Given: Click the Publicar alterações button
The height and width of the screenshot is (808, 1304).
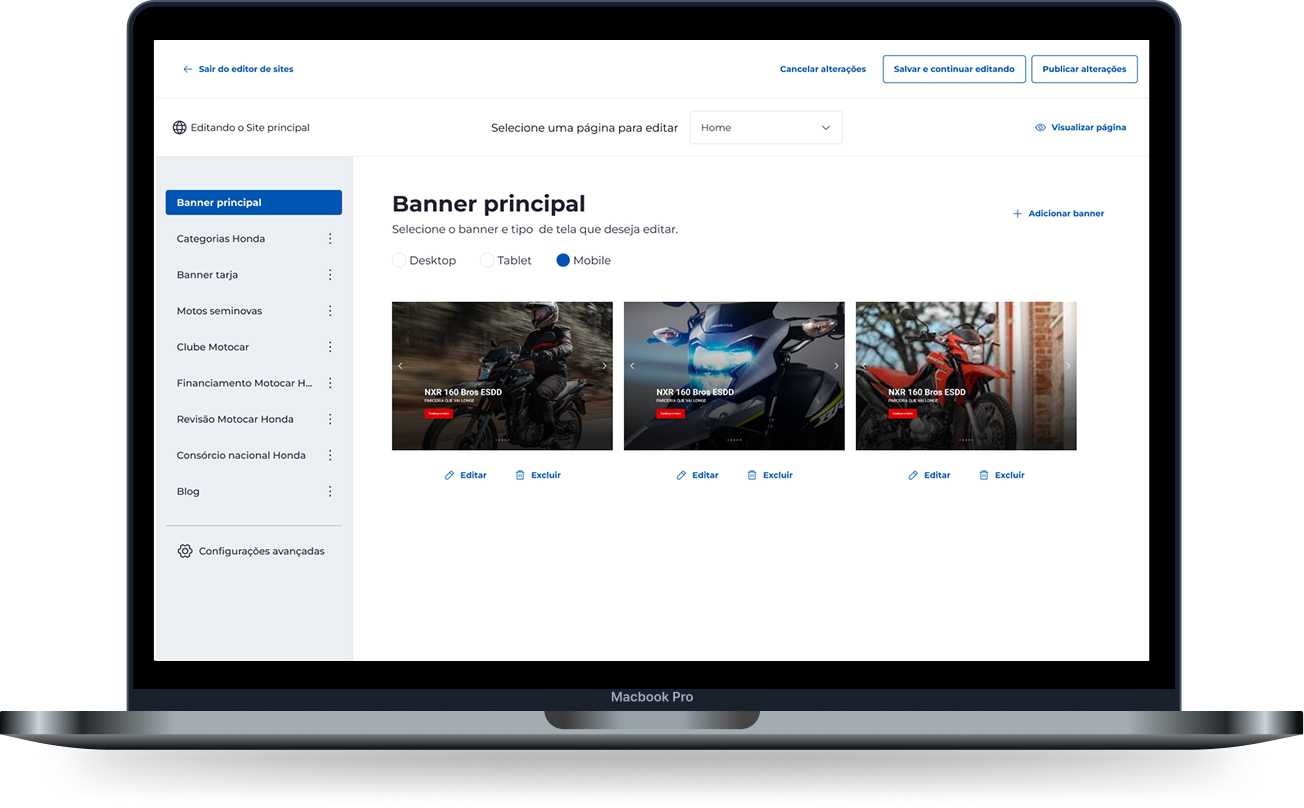Looking at the screenshot, I should click(1084, 69).
